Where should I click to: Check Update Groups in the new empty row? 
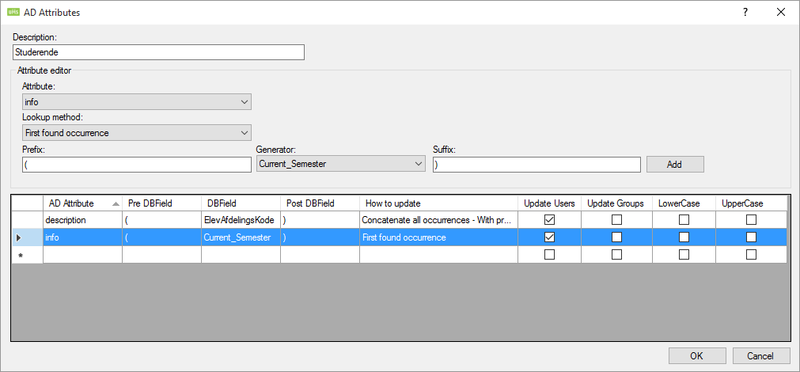tap(616, 255)
